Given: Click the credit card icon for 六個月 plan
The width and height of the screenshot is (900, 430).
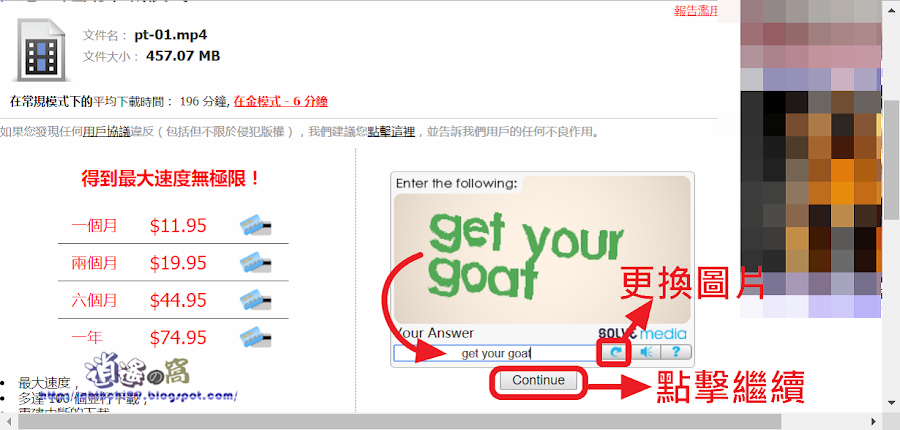Looking at the screenshot, I should pos(255,300).
